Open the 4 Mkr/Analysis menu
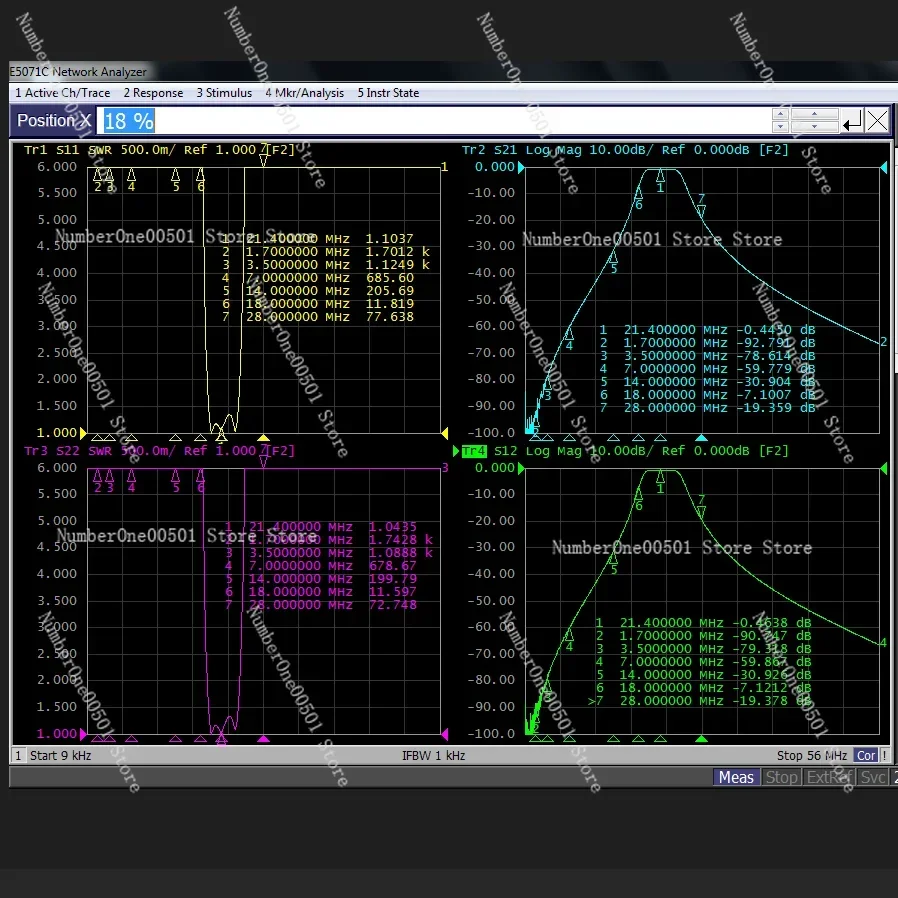Image resolution: width=898 pixels, height=898 pixels. tap(305, 93)
